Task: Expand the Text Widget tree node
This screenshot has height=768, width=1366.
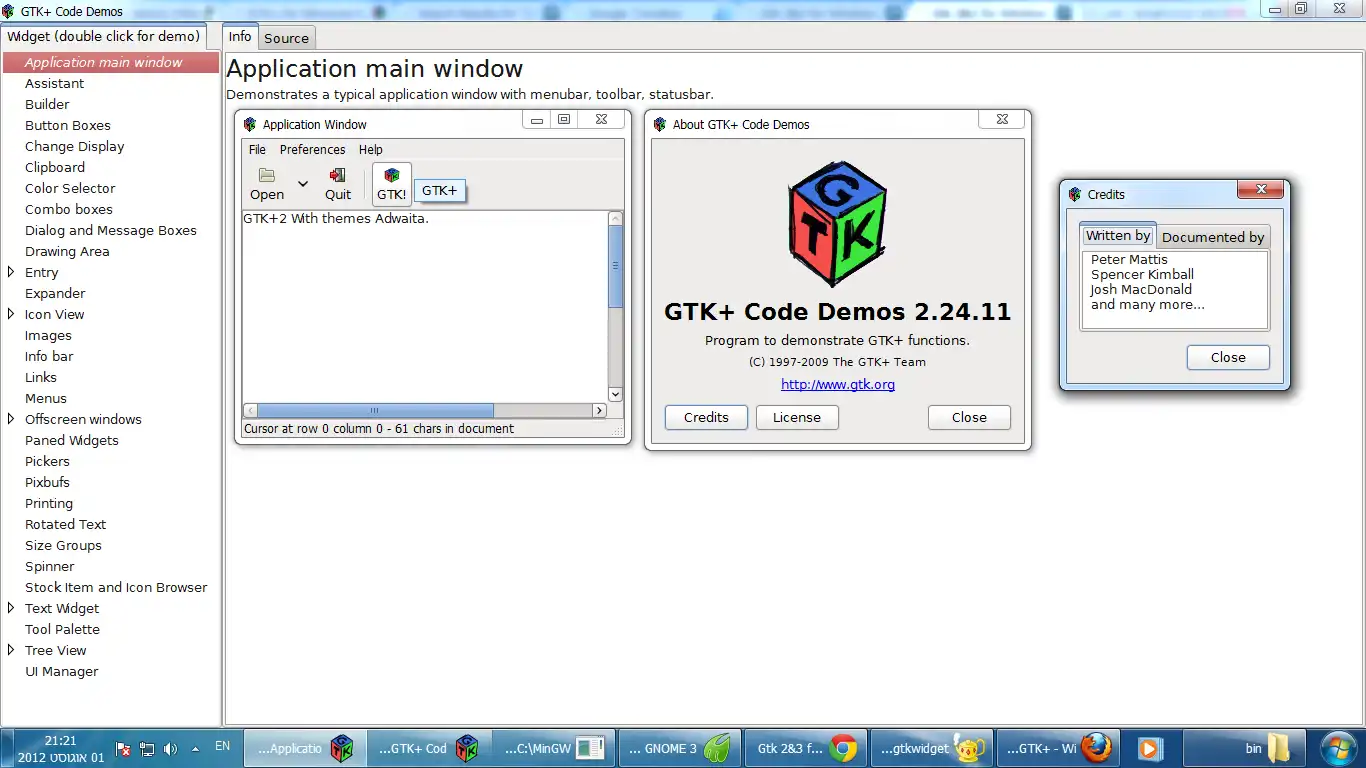Action: click(11, 608)
